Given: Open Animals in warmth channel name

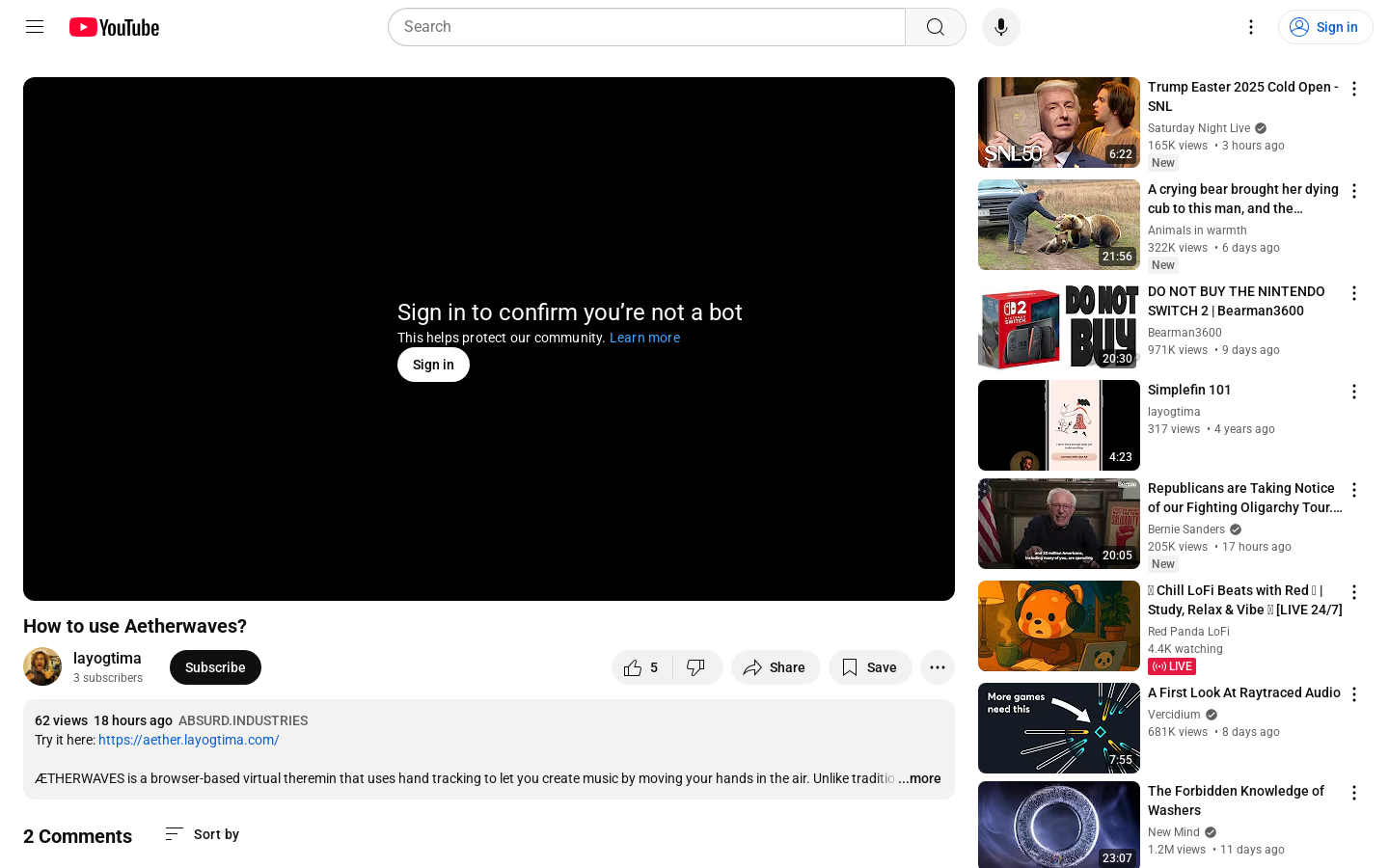Looking at the screenshot, I should [x=1197, y=231].
